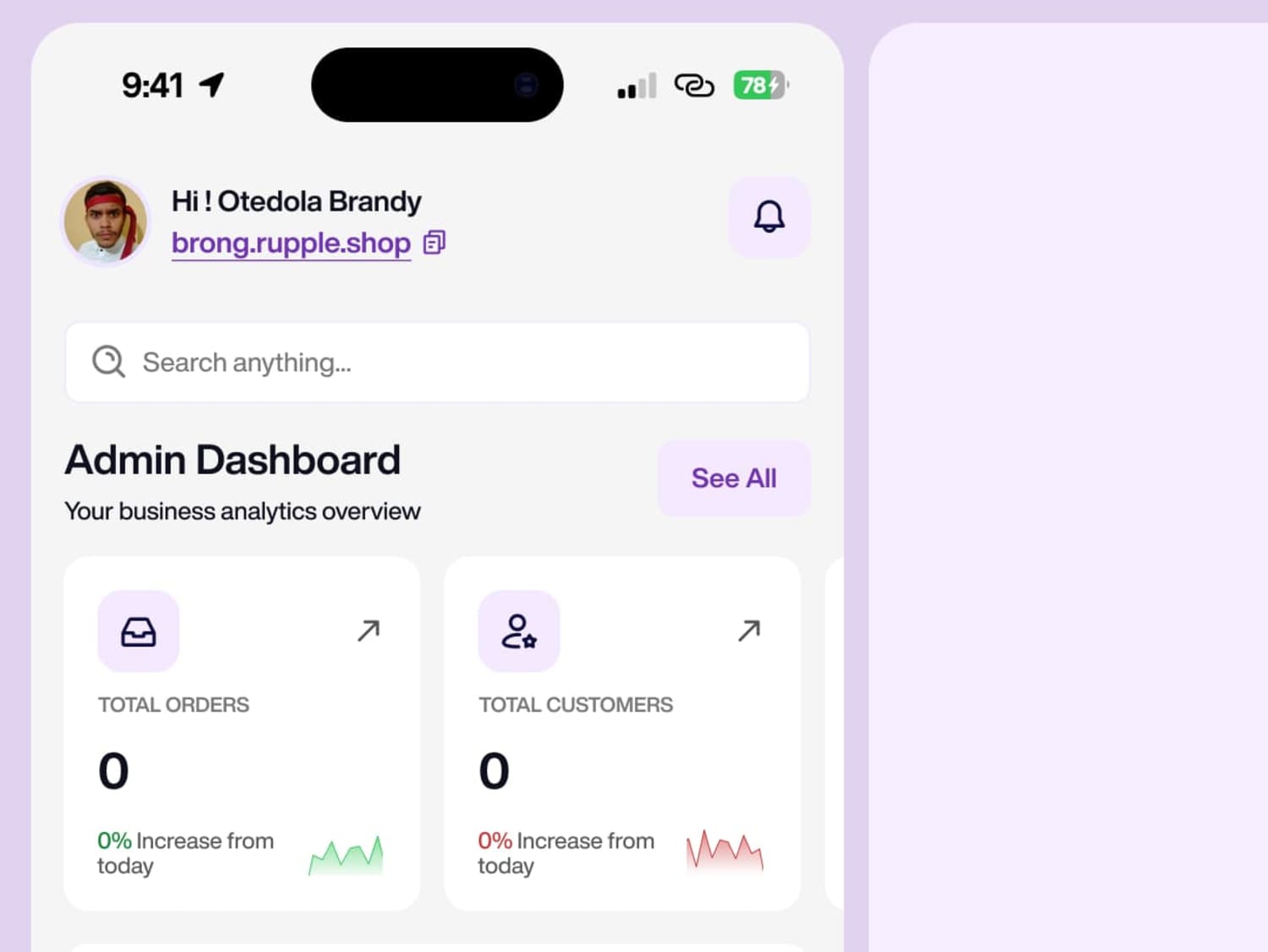Tap the 9:41 clock
1268x952 pixels.
[x=152, y=85]
